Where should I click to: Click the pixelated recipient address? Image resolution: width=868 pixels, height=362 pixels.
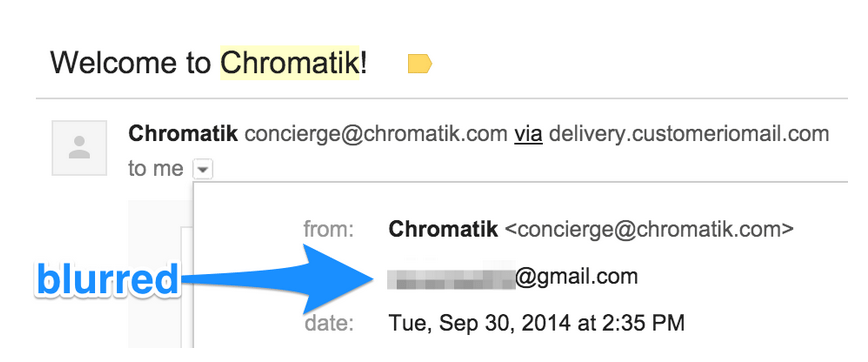click(452, 276)
